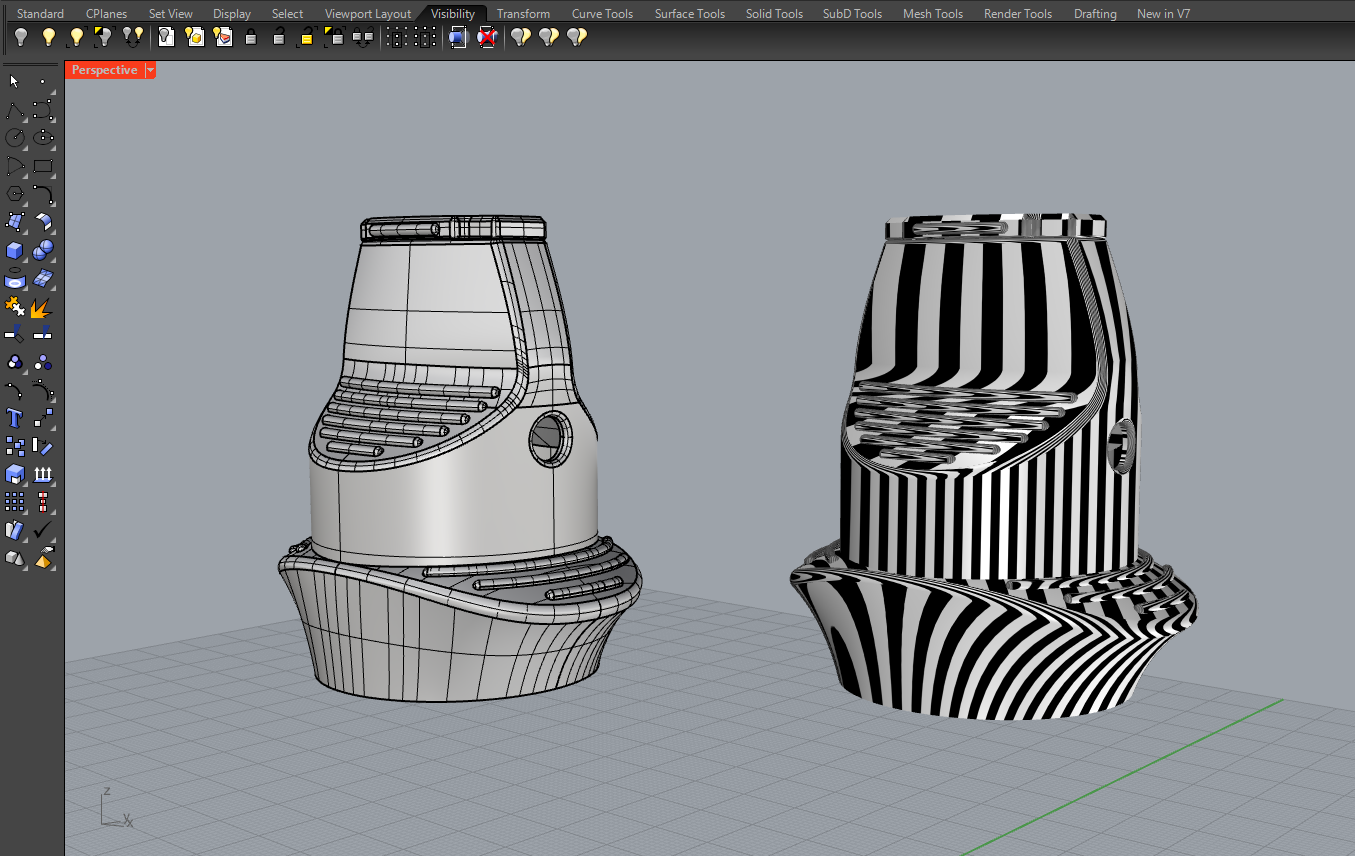
Task: Open the SubD Tools tab
Action: pyautogui.click(x=852, y=14)
